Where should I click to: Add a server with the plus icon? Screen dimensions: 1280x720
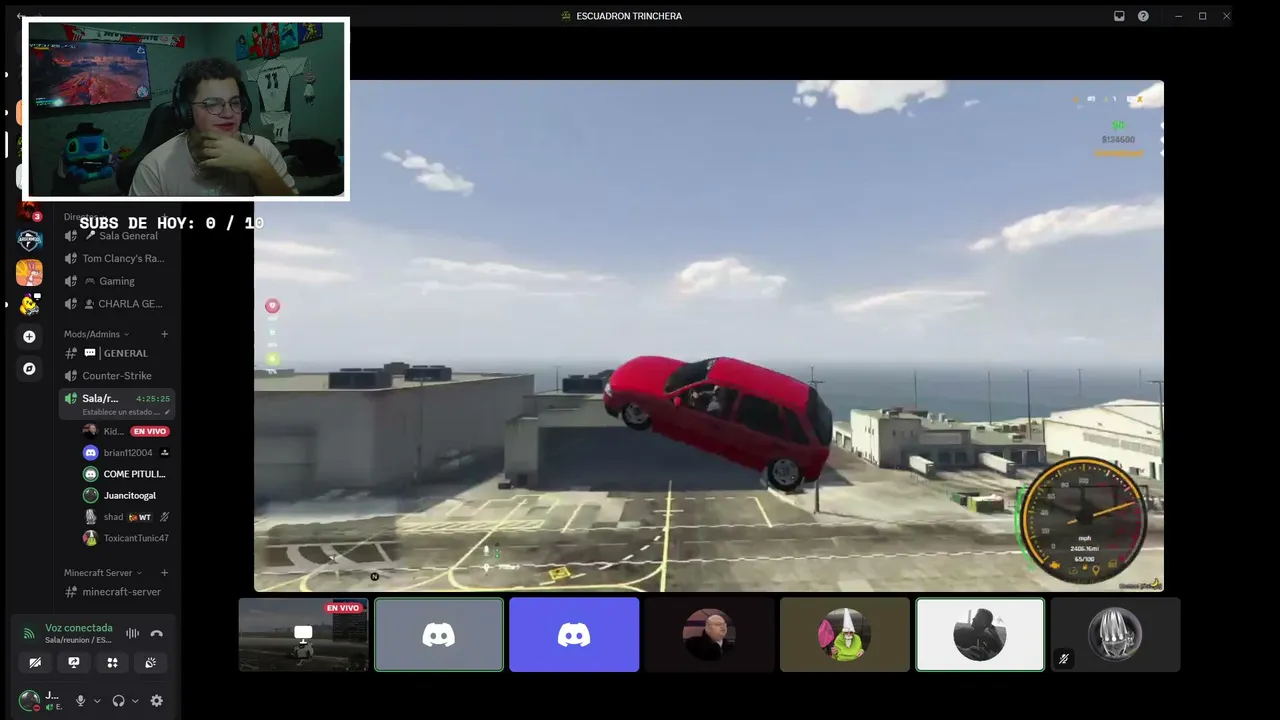coord(29,337)
